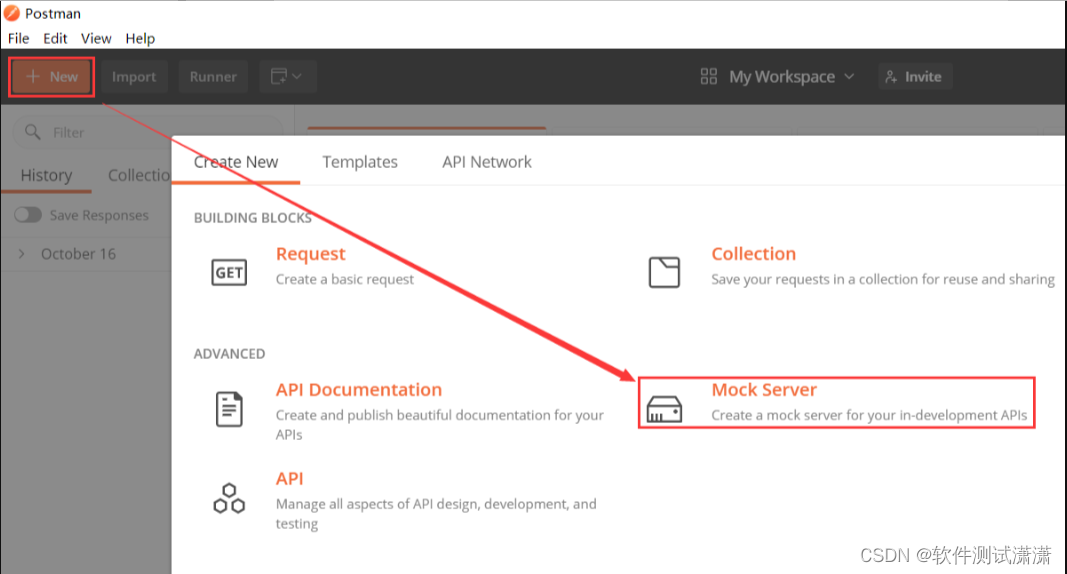The height and width of the screenshot is (574, 1067).
Task: Click the Collection folder icon
Action: (x=664, y=272)
